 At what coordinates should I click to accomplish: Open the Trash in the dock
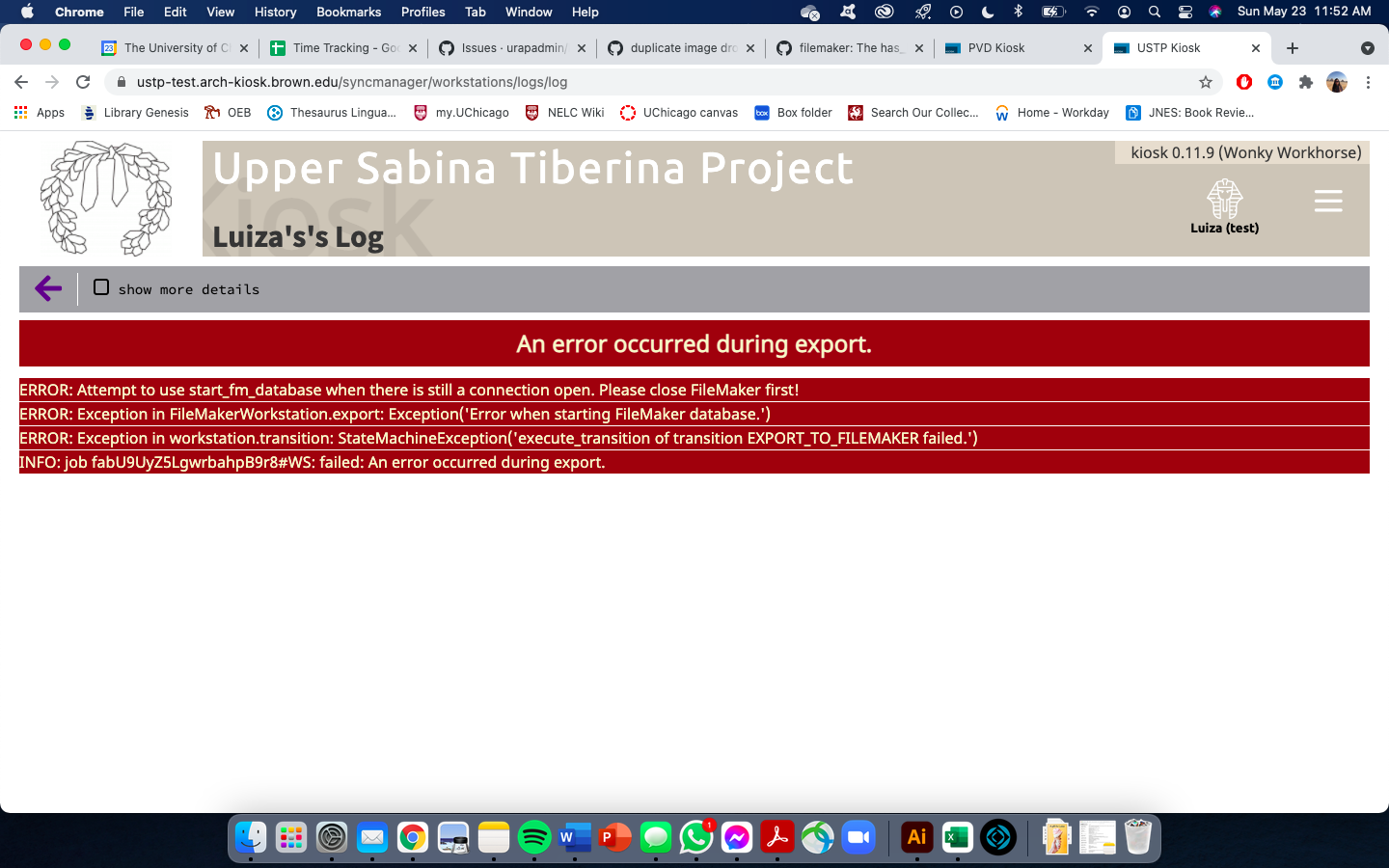pyautogui.click(x=1138, y=837)
